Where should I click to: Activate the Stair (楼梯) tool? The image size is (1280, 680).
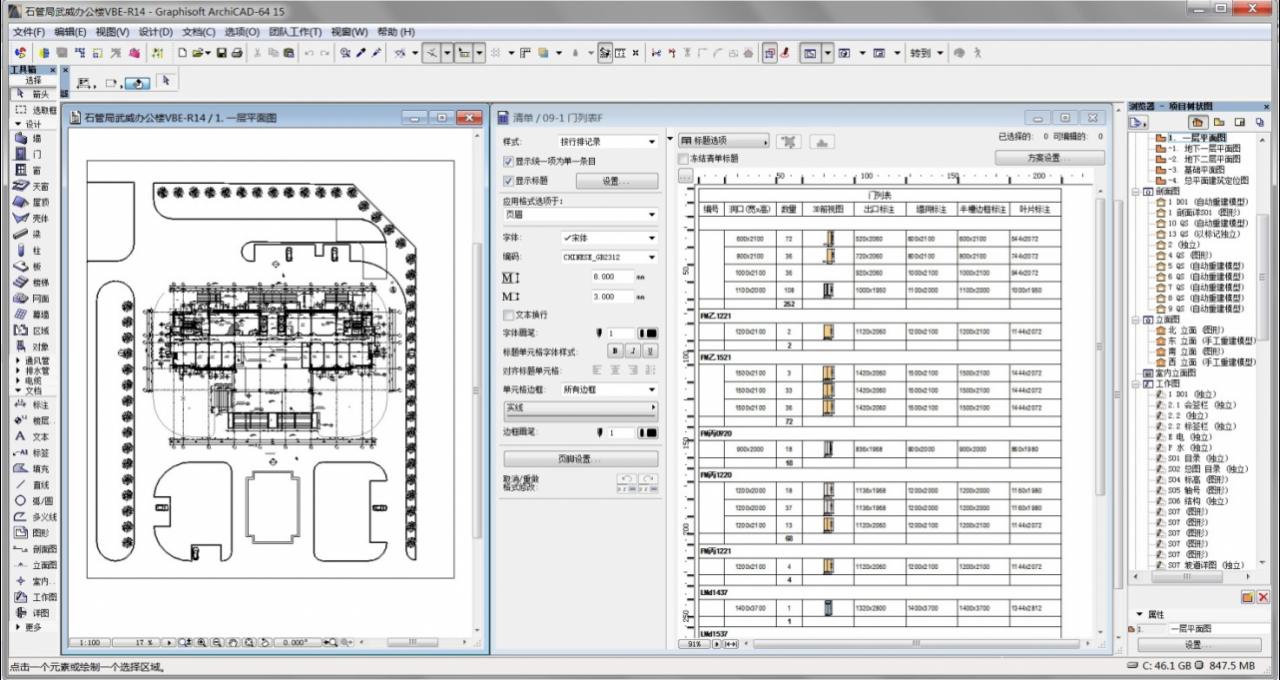click(x=30, y=282)
